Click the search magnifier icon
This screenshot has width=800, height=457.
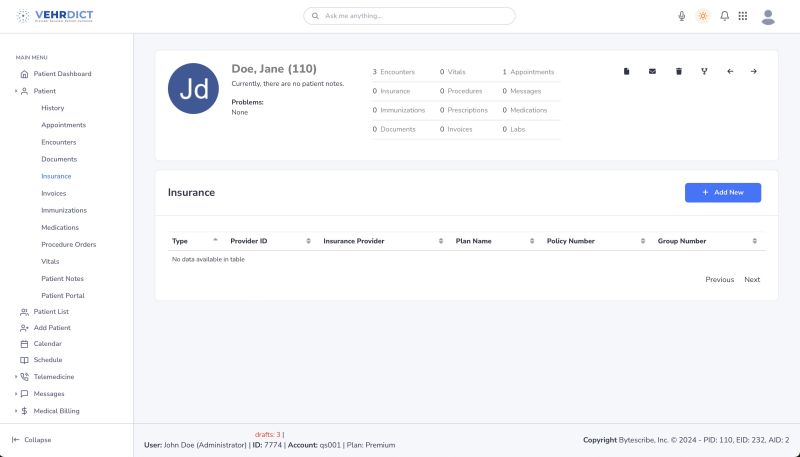pos(315,16)
